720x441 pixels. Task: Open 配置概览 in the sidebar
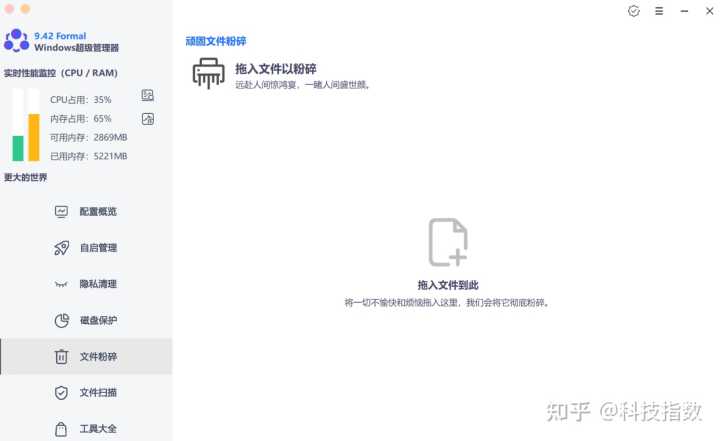click(x=86, y=211)
